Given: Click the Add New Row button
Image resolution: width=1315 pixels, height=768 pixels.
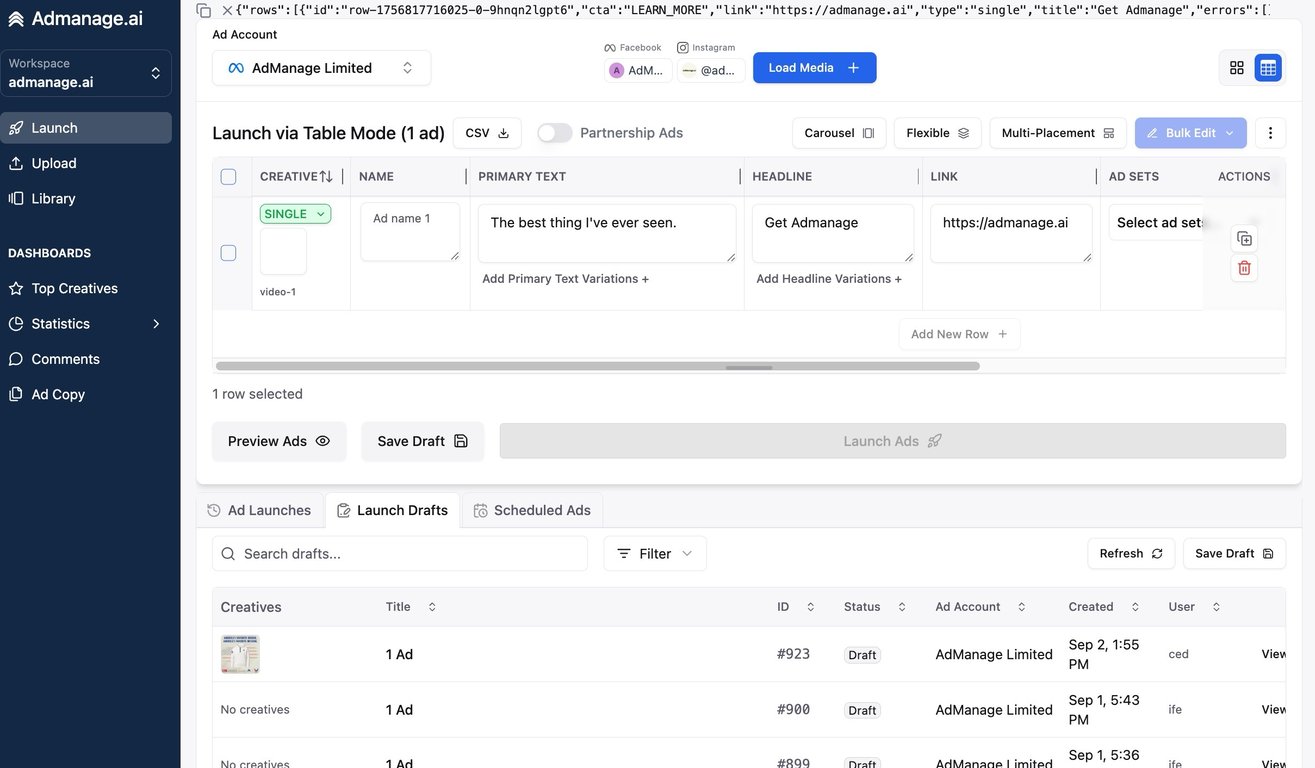Looking at the screenshot, I should (959, 334).
